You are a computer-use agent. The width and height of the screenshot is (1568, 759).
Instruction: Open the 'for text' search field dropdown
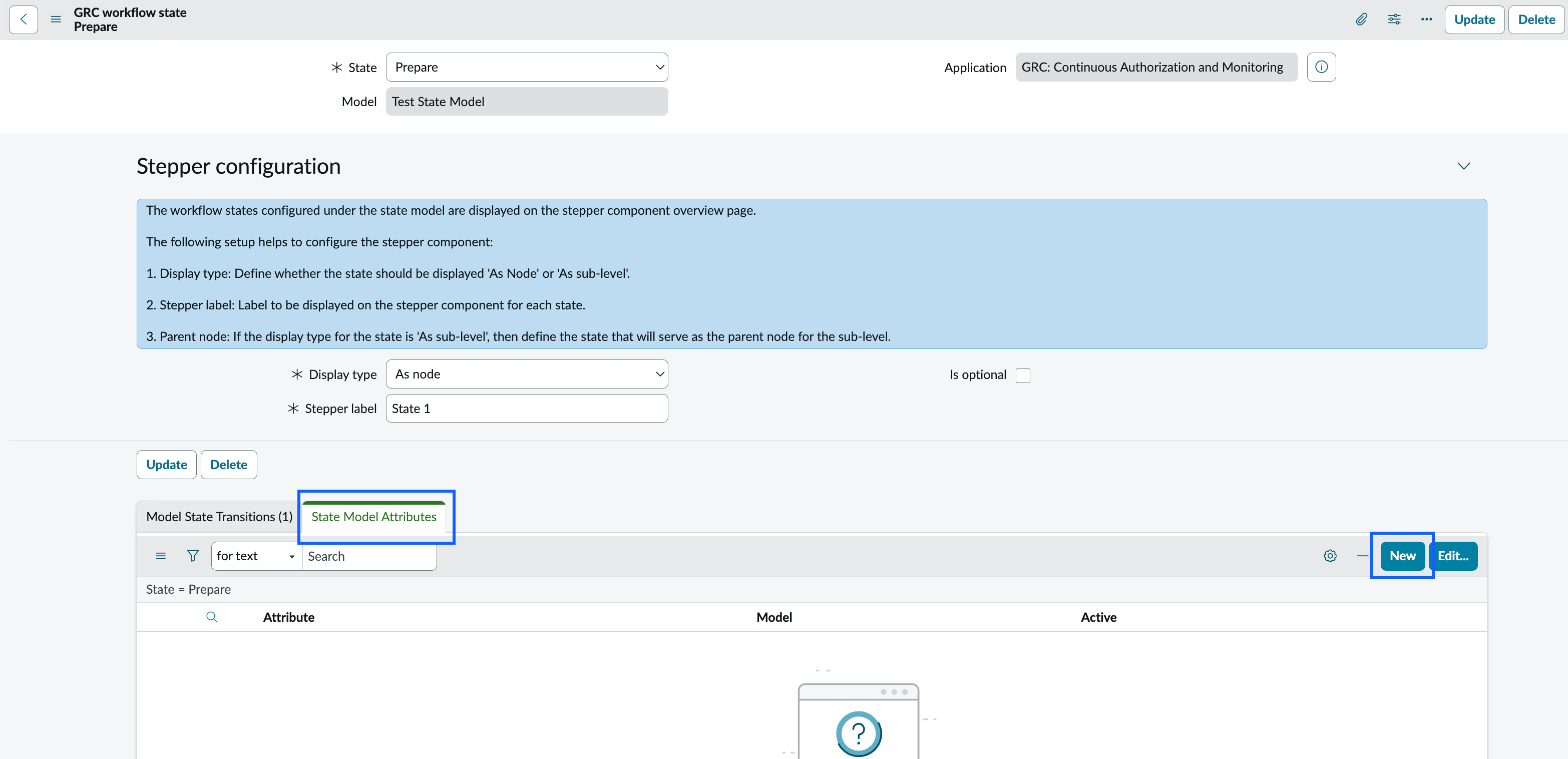tap(256, 556)
